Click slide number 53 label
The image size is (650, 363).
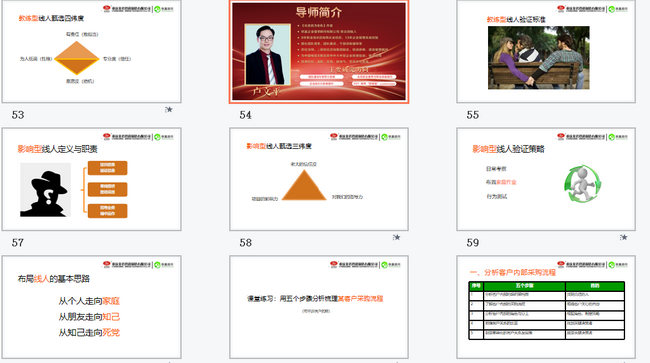coord(18,115)
